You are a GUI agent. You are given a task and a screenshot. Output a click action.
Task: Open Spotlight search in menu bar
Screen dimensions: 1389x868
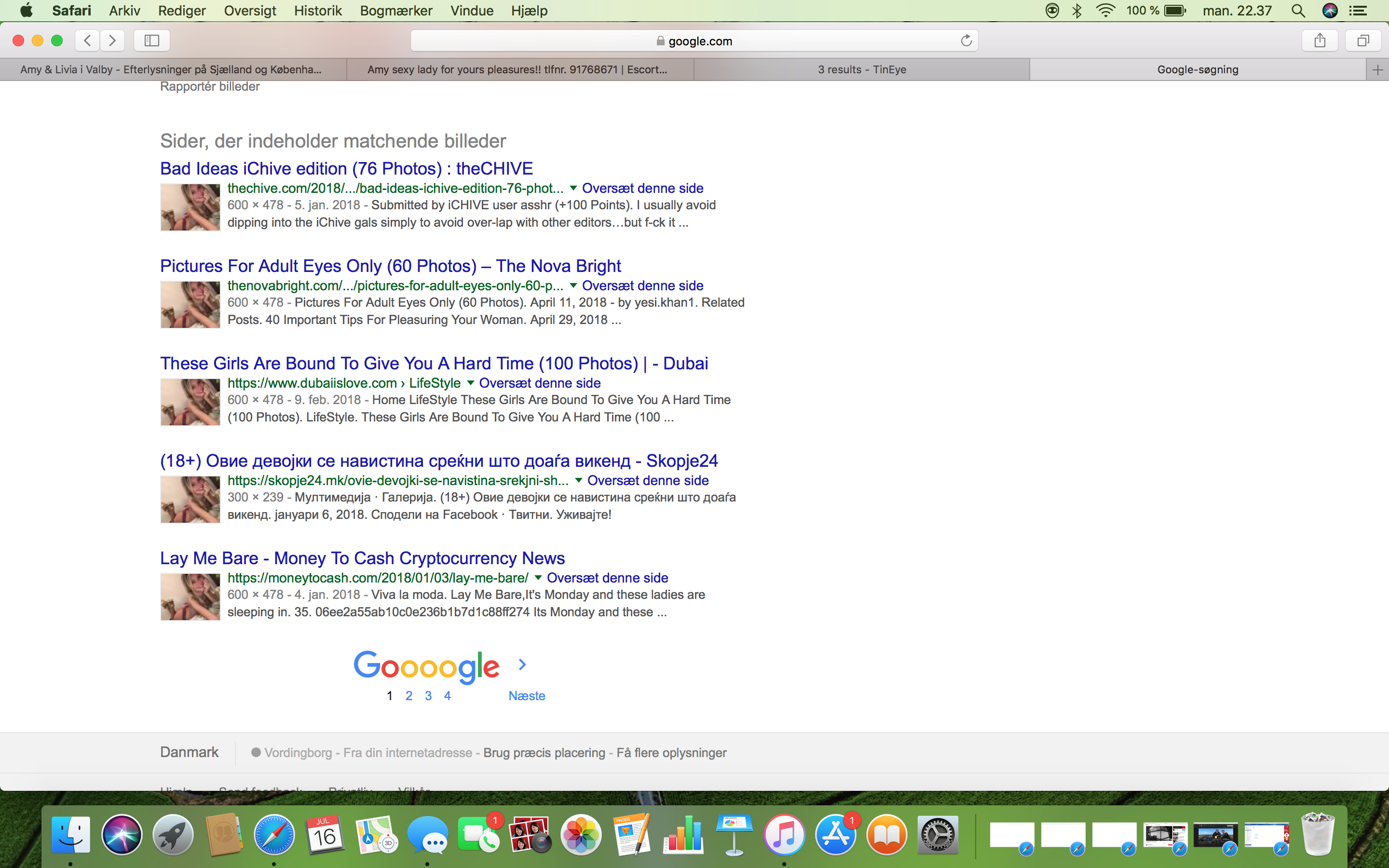[1298, 10]
